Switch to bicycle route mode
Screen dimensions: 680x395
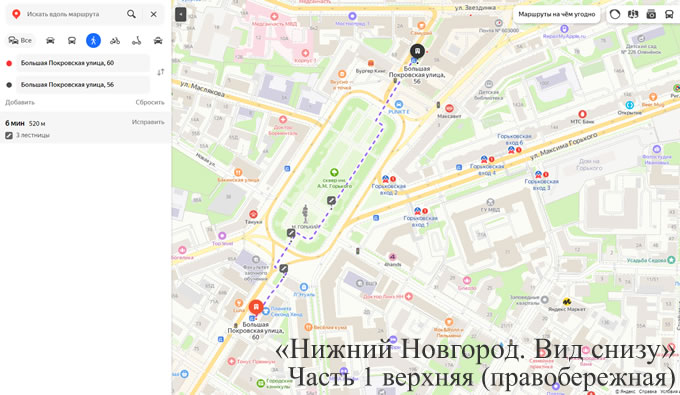click(x=115, y=40)
